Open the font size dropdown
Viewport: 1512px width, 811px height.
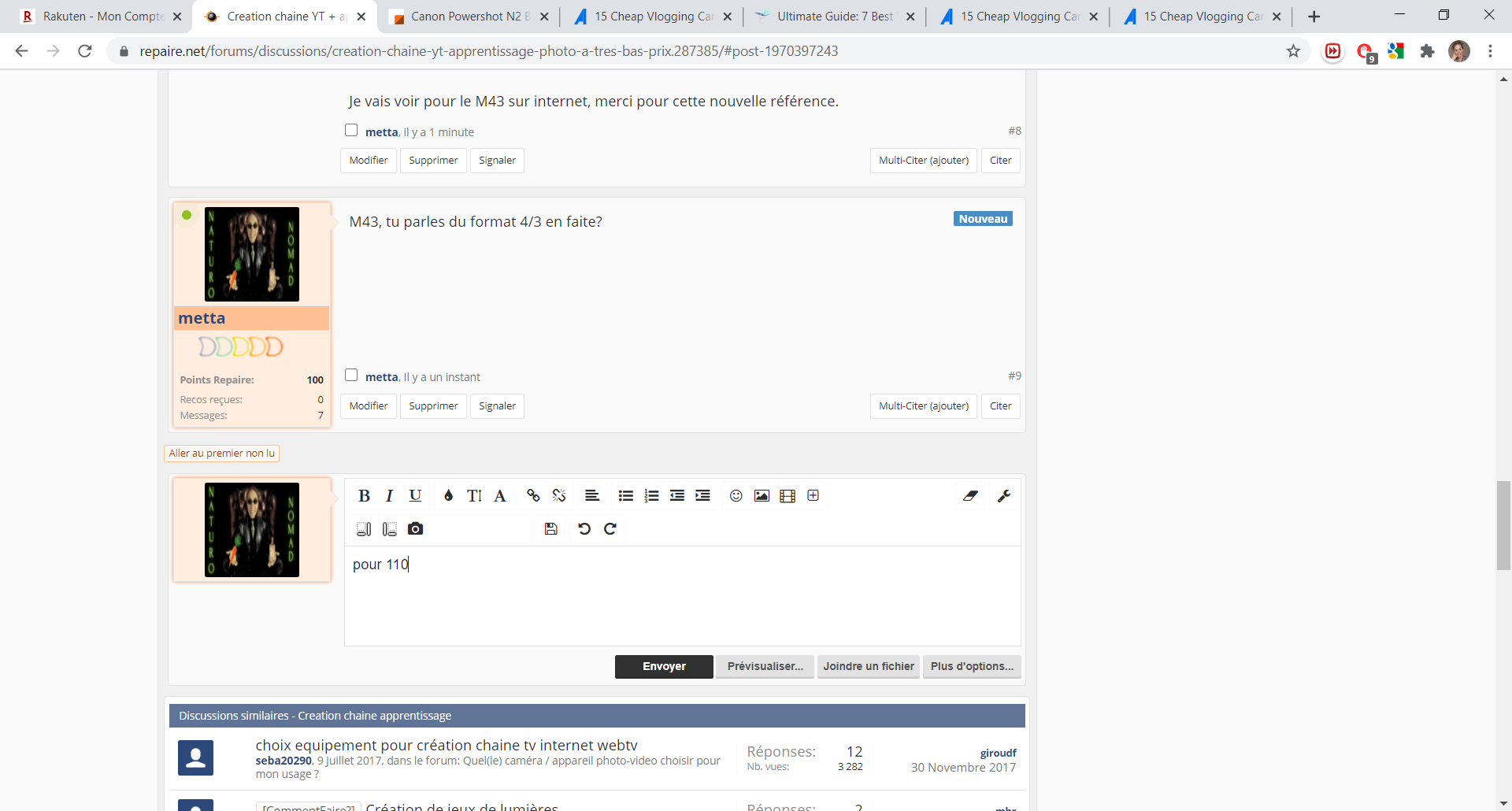(x=474, y=496)
